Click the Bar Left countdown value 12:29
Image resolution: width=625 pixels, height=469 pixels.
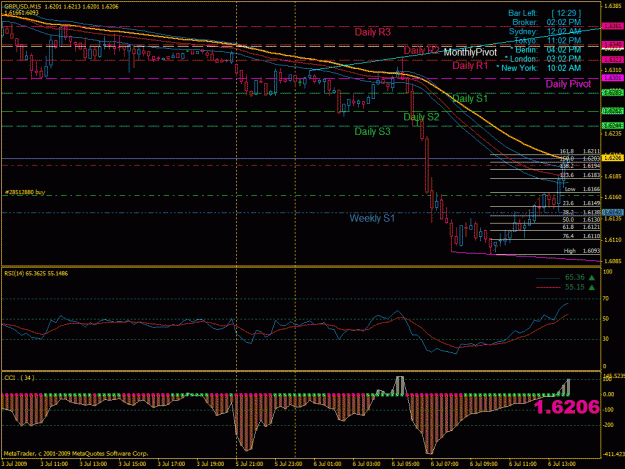(x=566, y=13)
